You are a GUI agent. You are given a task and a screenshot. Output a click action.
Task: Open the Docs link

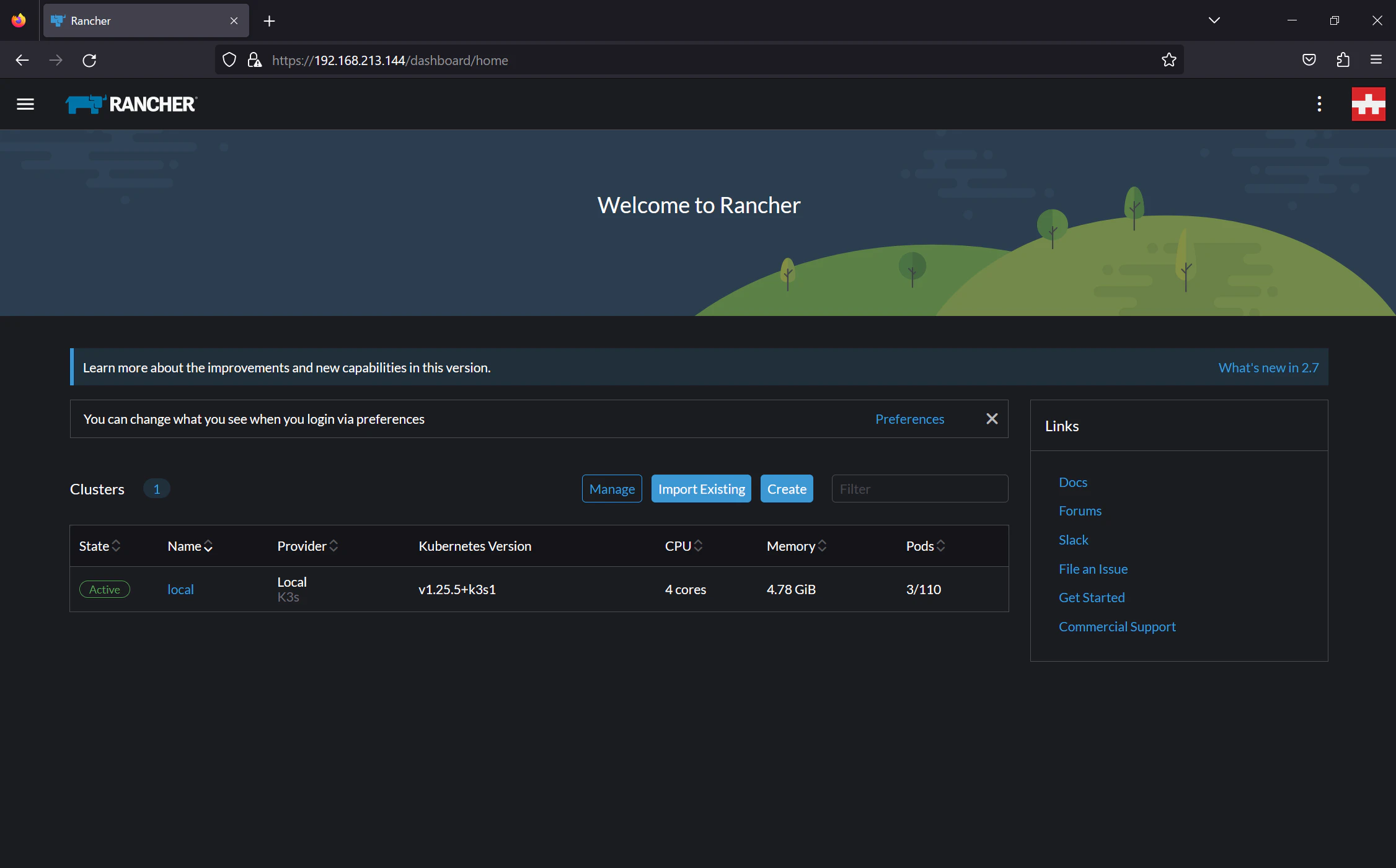(x=1072, y=482)
